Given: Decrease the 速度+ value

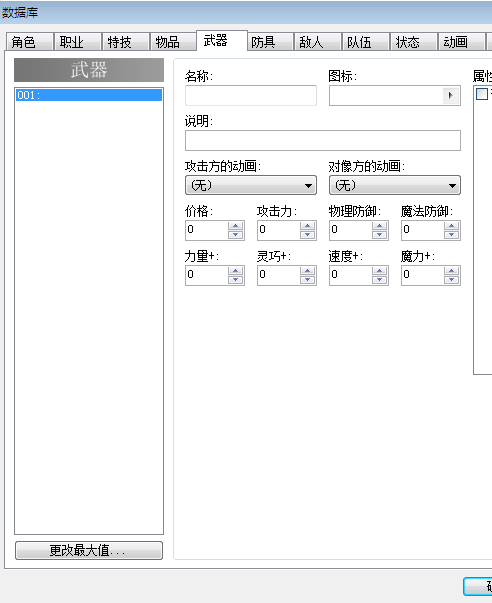Looking at the screenshot, I should [380, 280].
